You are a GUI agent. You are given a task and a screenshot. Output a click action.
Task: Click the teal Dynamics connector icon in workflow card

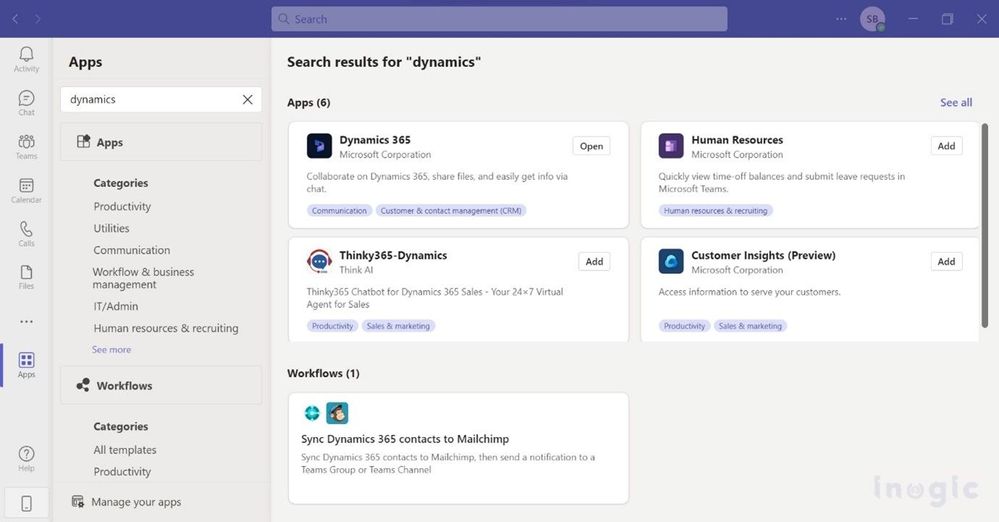tap(312, 413)
